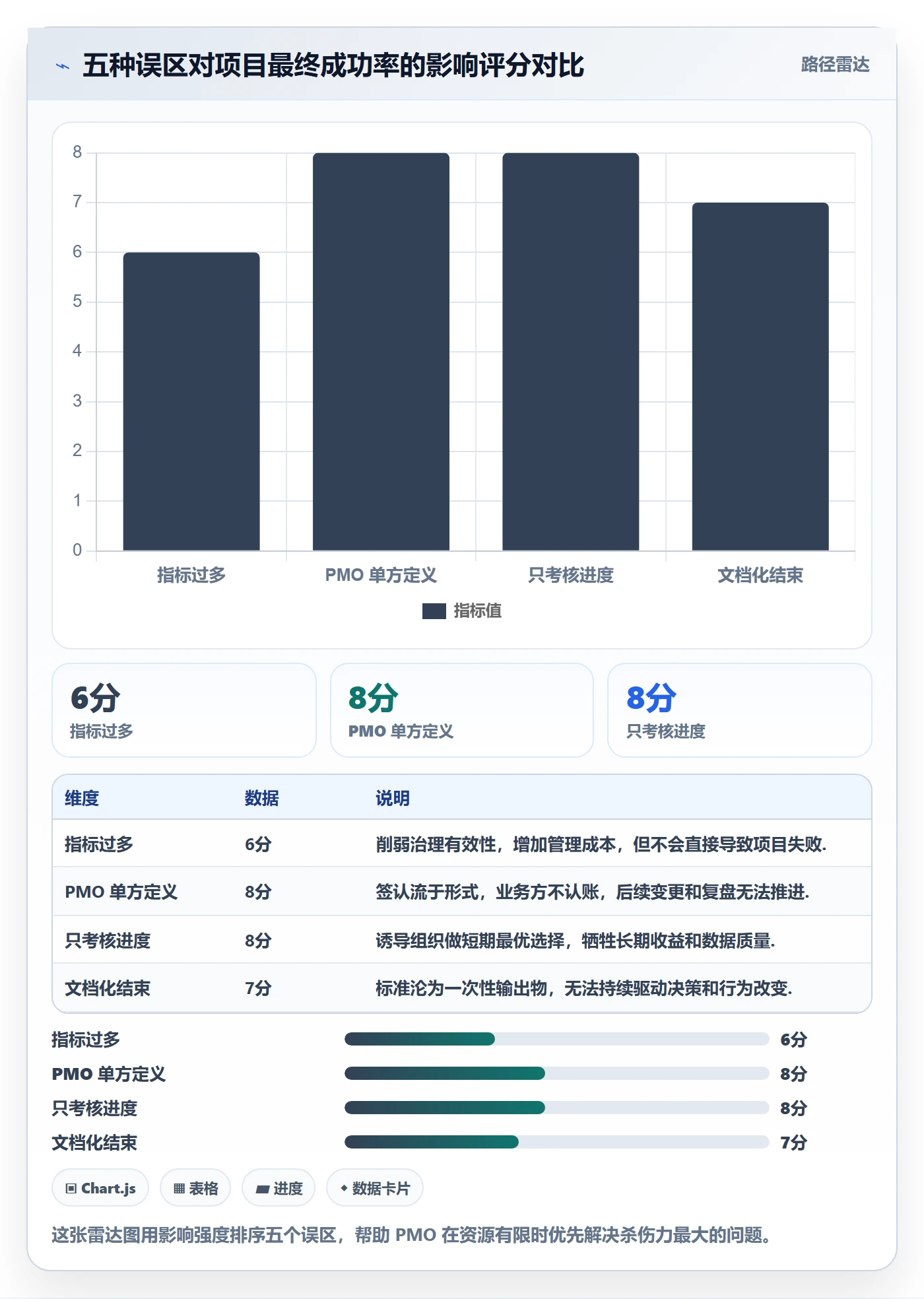Click the 指标过多 progress bar
Image resolution: width=924 pixels, height=1299 pixels.
[x=557, y=1039]
